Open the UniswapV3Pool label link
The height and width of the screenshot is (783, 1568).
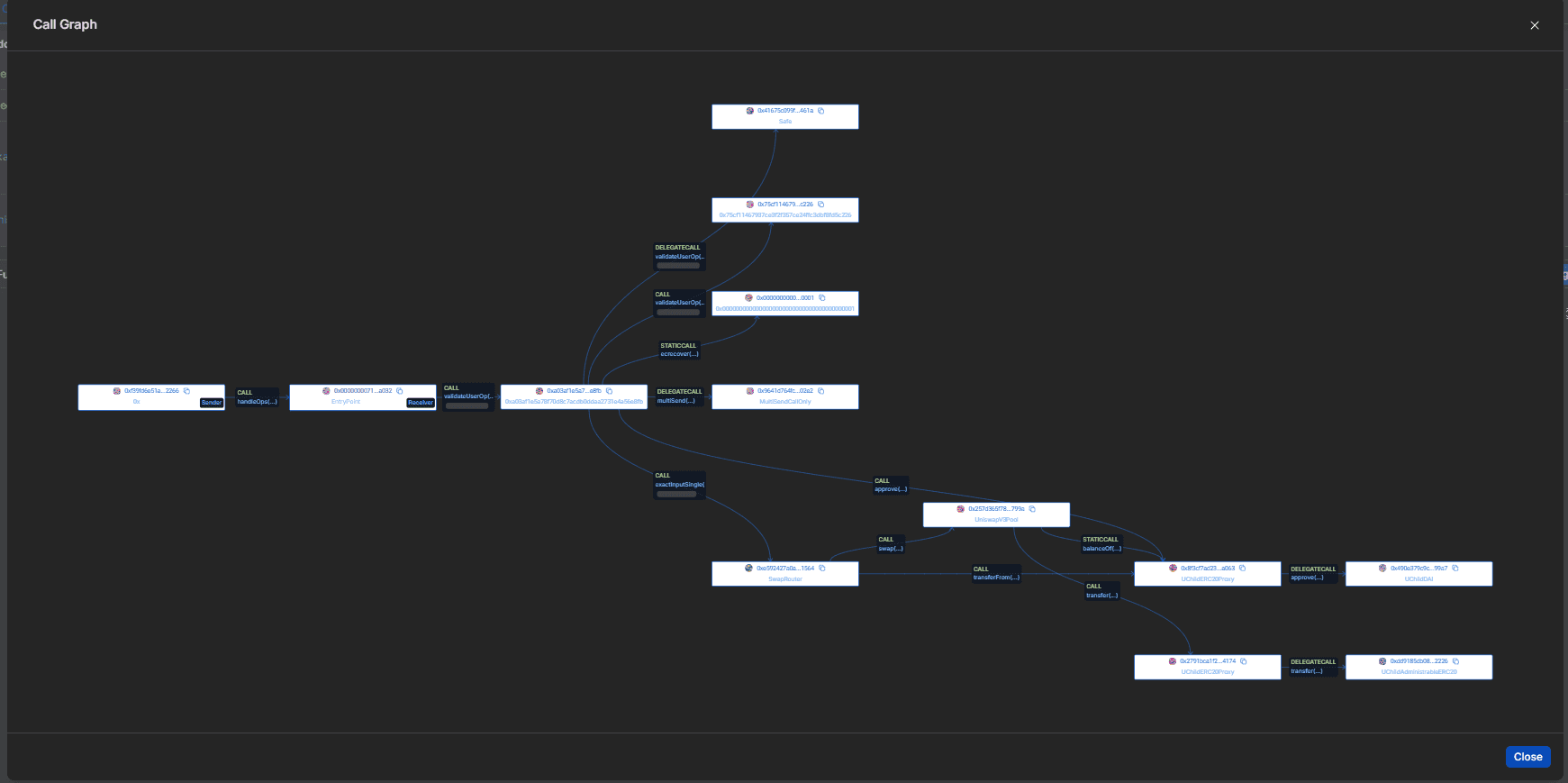point(996,520)
